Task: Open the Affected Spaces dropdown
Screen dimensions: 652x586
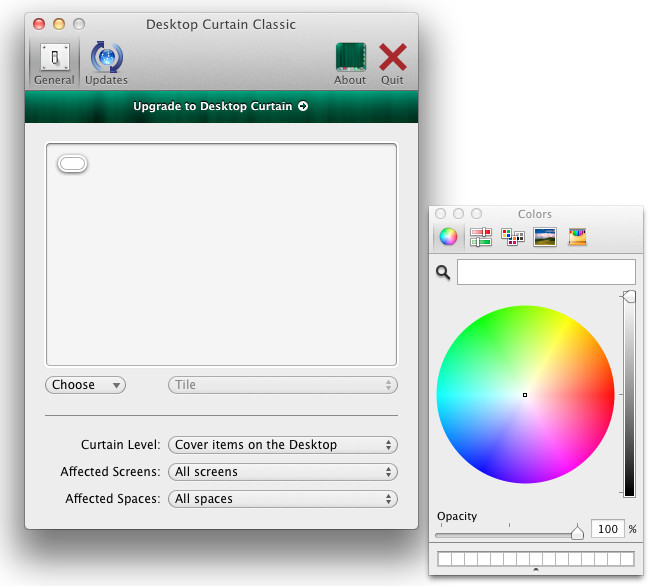Action: 283,498
